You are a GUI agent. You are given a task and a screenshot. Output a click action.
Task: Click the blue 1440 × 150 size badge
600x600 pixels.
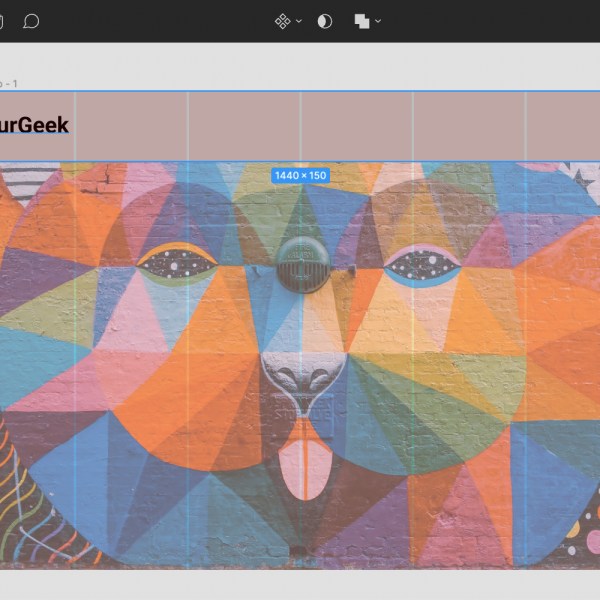pos(300,176)
